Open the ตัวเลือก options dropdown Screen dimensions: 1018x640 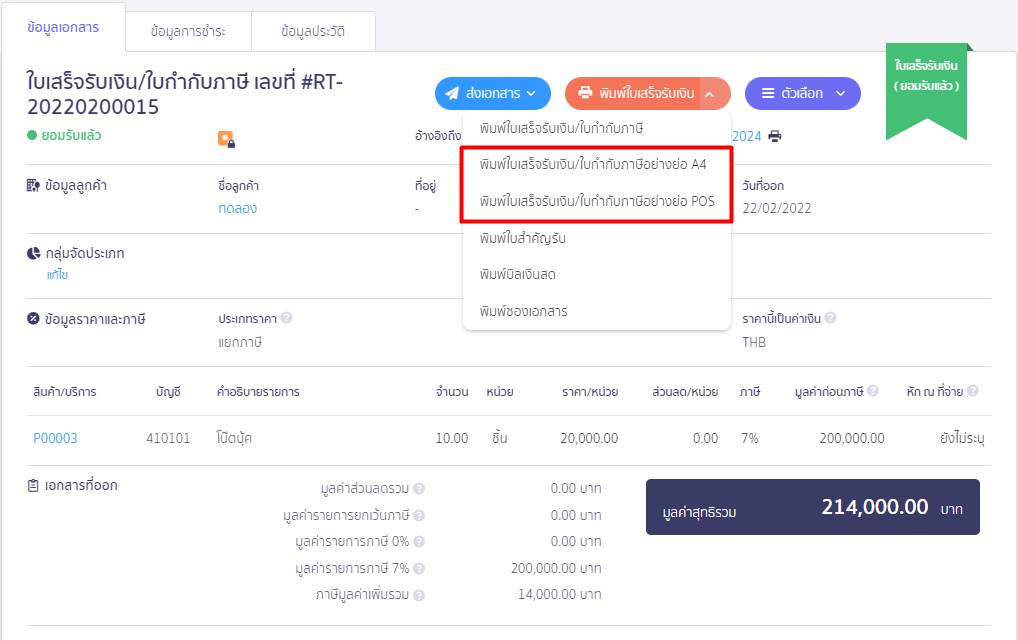pos(802,93)
